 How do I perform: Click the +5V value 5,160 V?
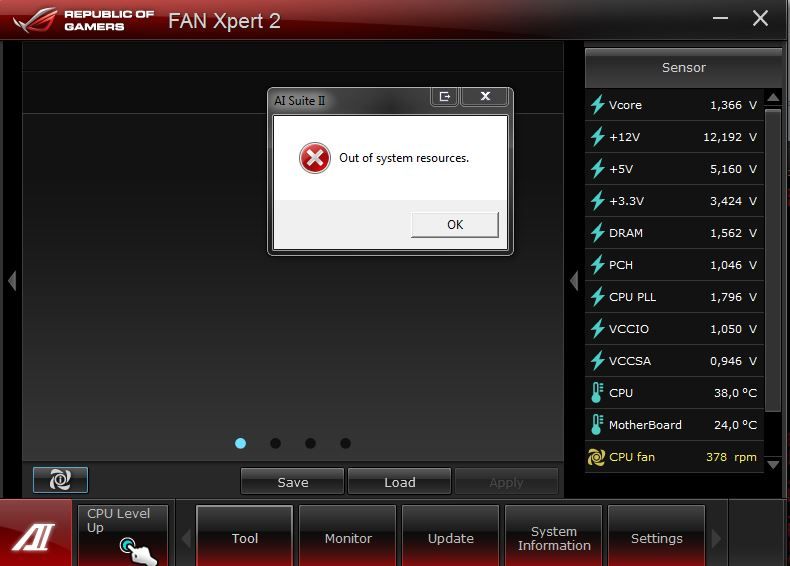[733, 169]
